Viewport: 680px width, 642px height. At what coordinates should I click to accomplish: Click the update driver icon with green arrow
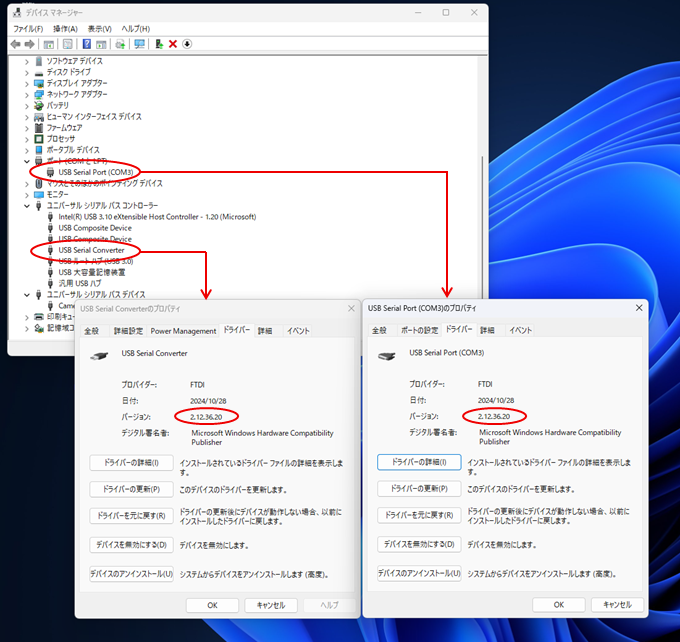pos(159,44)
